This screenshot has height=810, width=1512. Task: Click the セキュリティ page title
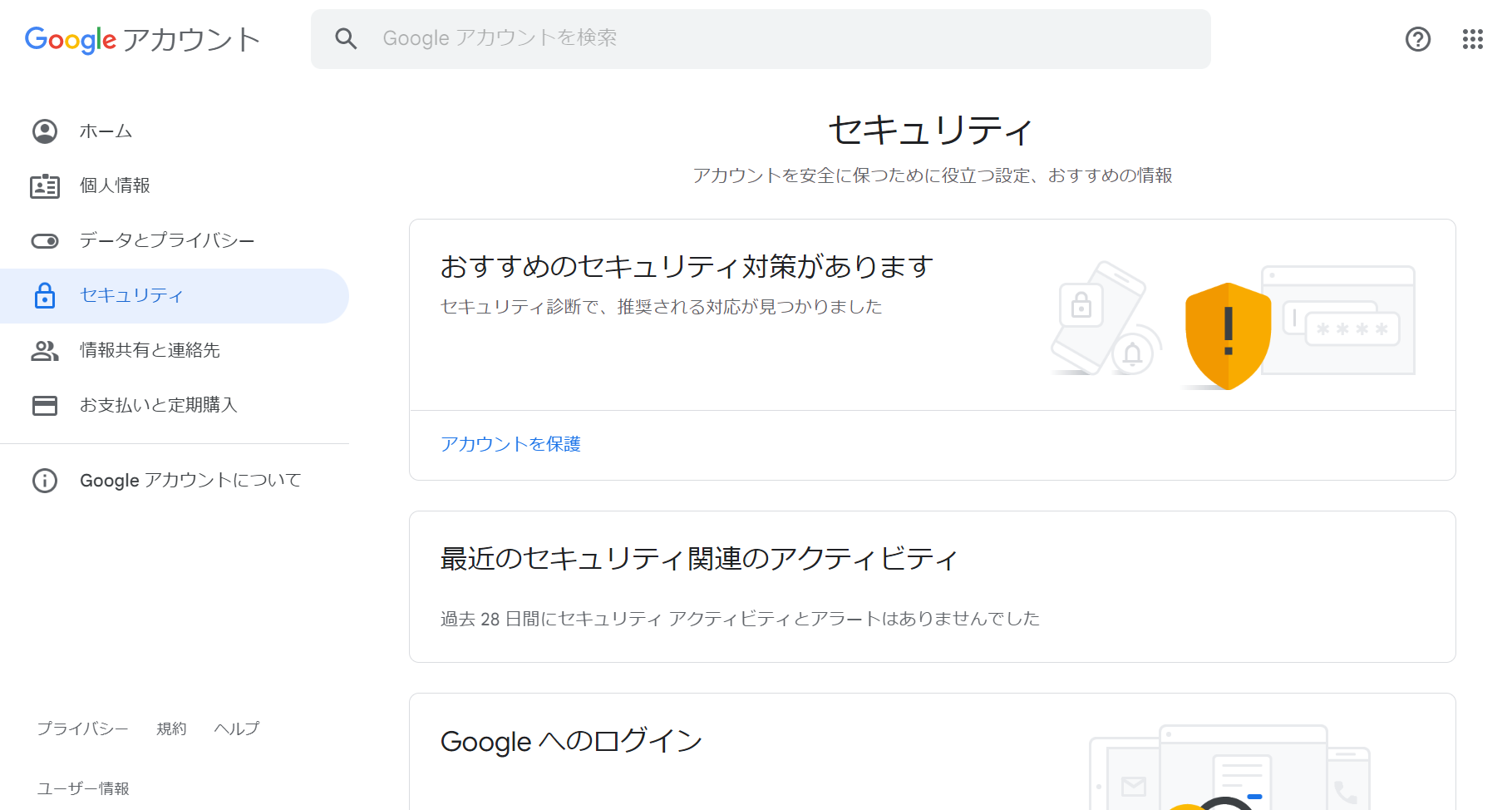[x=932, y=130]
